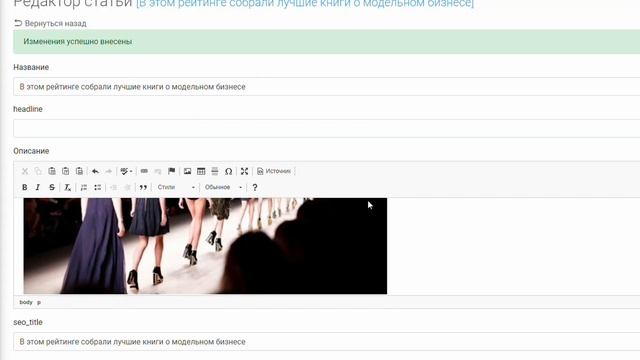Open the Стили dropdown
Image resolution: width=640 pixels, height=360 pixels.
[x=176, y=187]
